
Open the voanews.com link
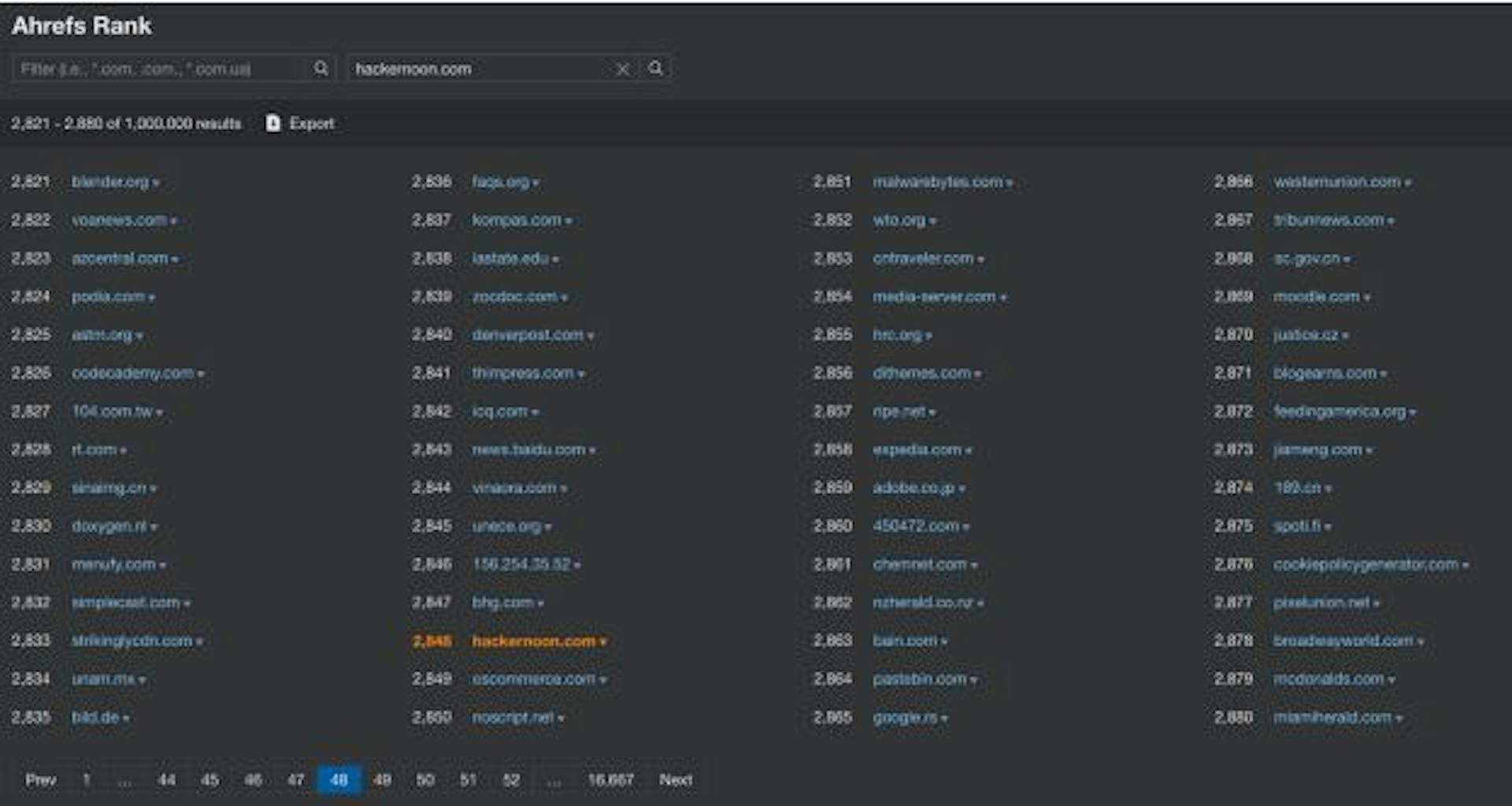tap(119, 221)
